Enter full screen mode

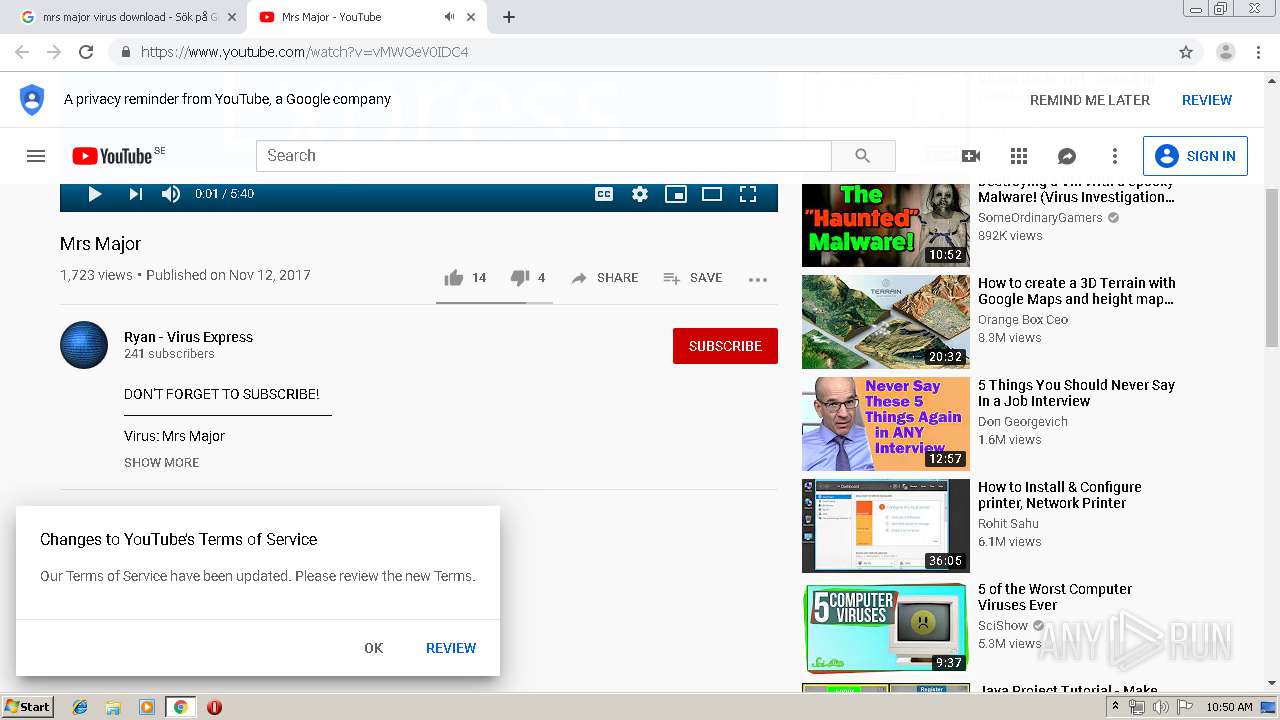(748, 194)
